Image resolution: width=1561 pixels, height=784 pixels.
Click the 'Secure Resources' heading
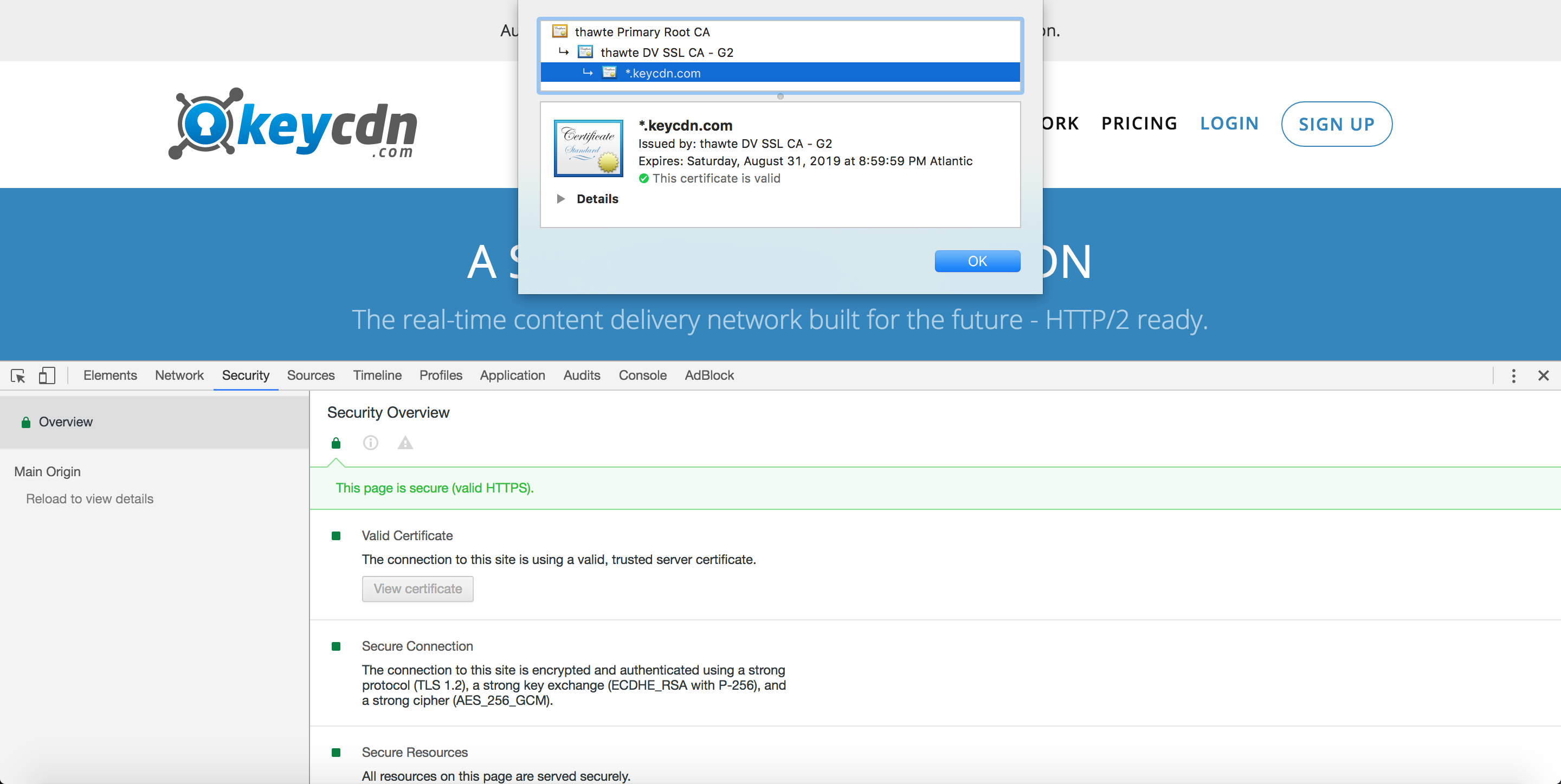coord(415,753)
